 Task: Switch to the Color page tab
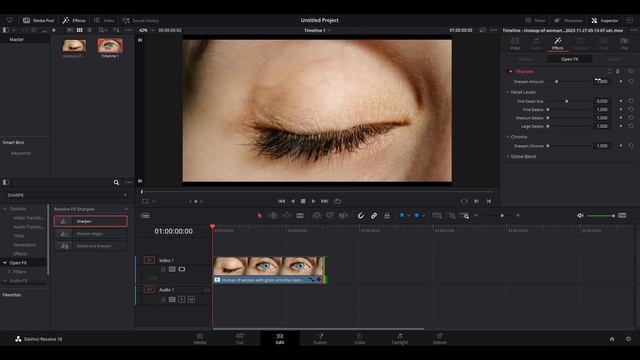tap(360, 338)
